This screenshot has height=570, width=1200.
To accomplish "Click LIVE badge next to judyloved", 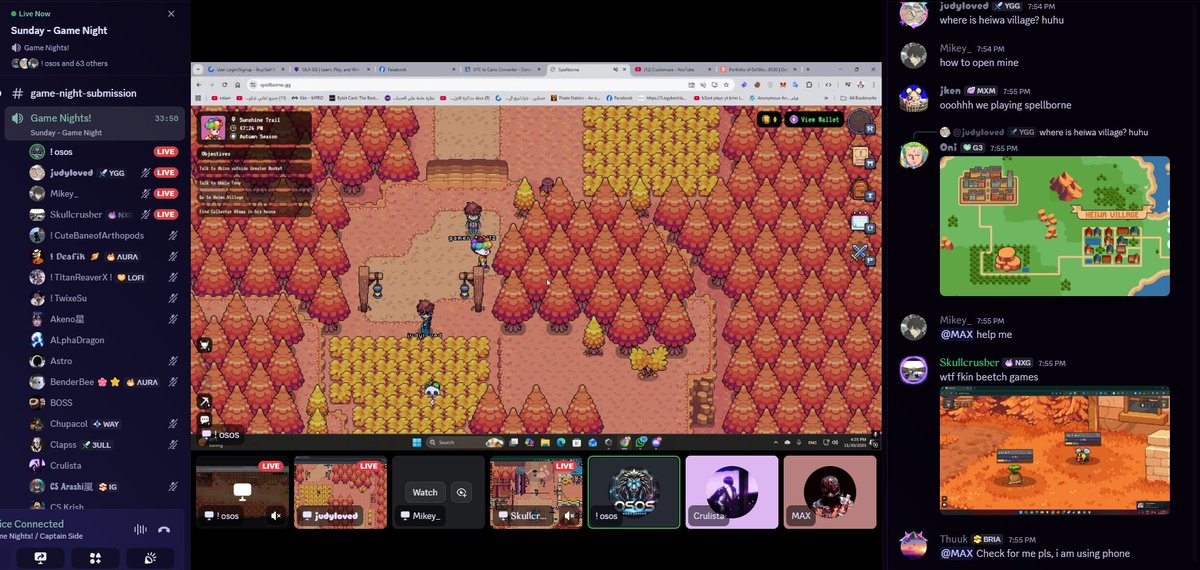I will pos(165,173).
